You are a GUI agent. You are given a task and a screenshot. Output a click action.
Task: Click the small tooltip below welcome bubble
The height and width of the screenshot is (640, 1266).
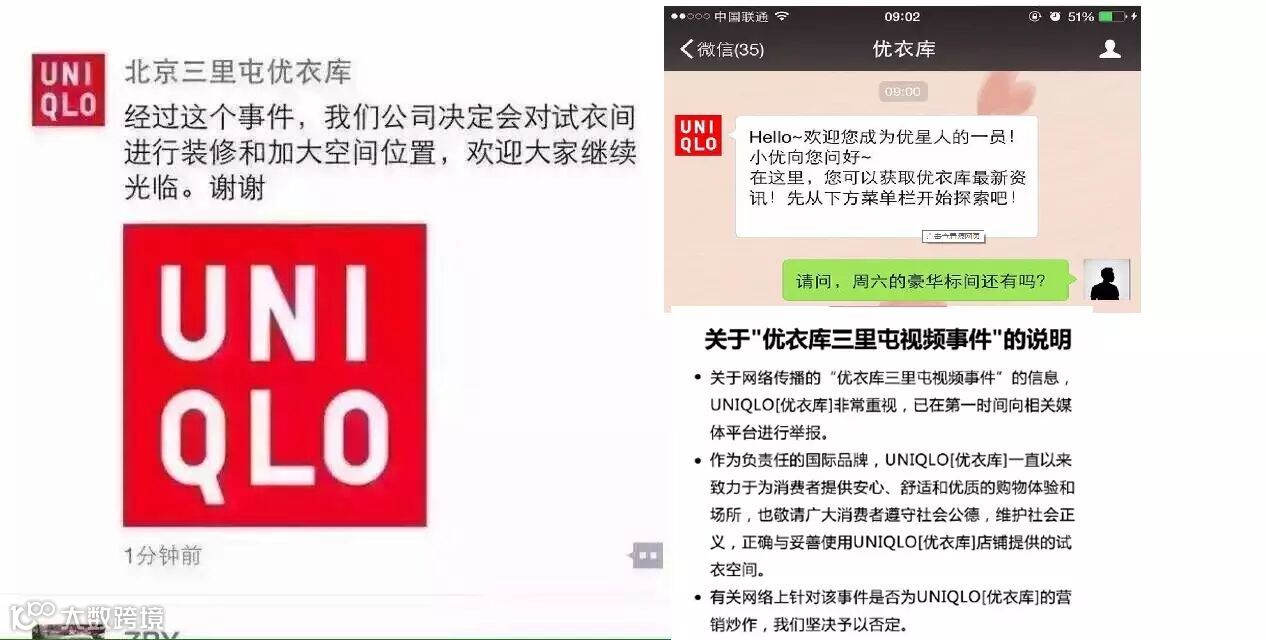[953, 236]
